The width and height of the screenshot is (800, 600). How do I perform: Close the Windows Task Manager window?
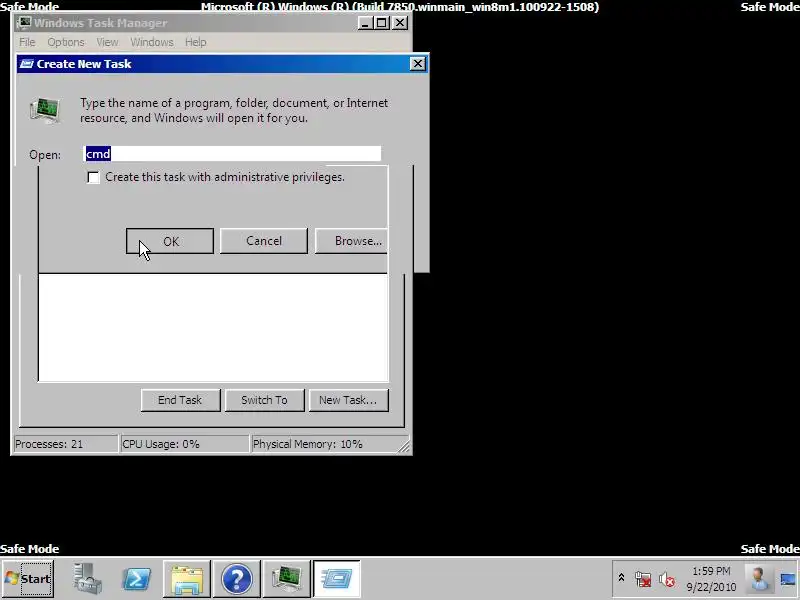pyautogui.click(x=400, y=23)
